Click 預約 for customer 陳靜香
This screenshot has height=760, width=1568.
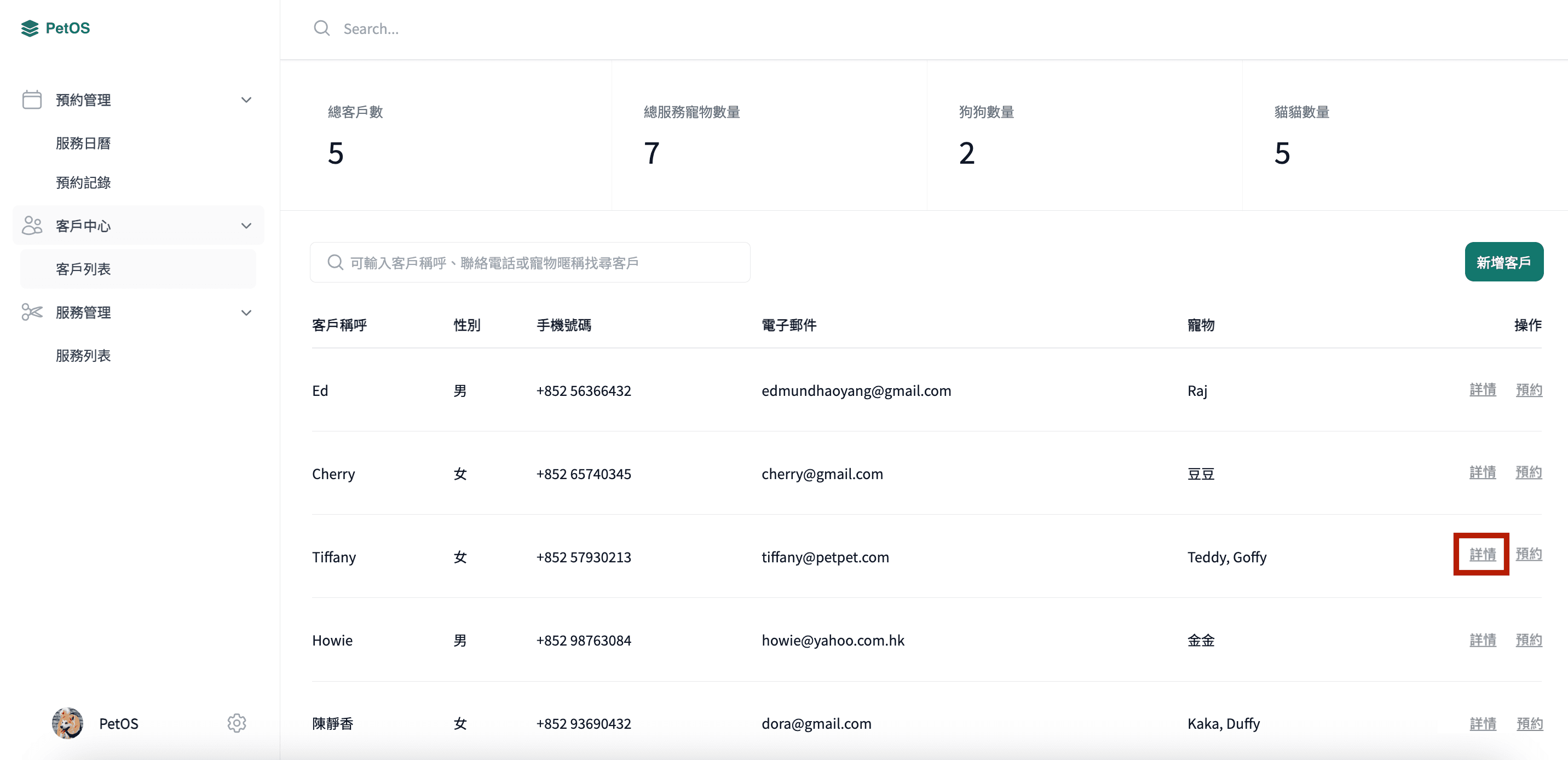coord(1529,723)
